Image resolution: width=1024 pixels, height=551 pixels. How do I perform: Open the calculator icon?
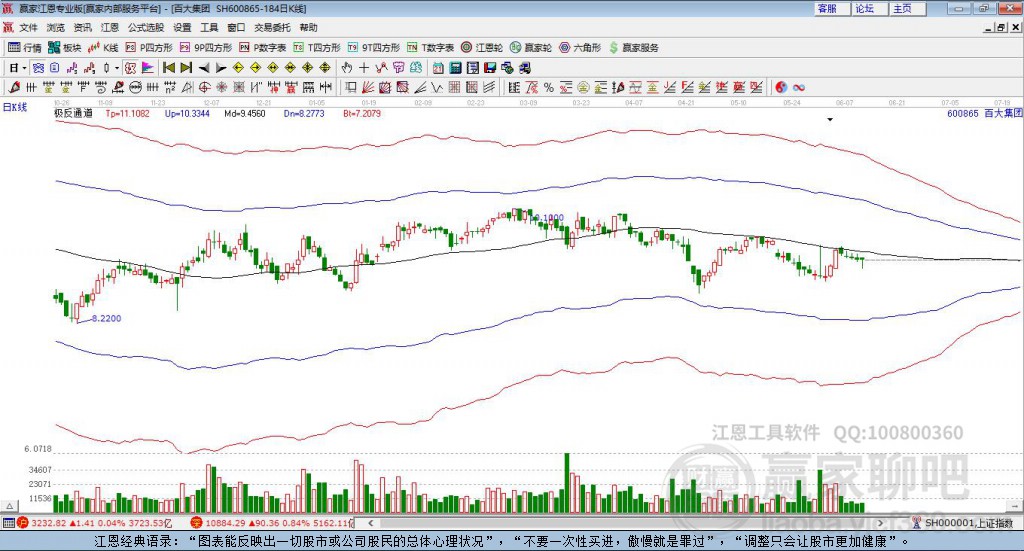(x=456, y=68)
